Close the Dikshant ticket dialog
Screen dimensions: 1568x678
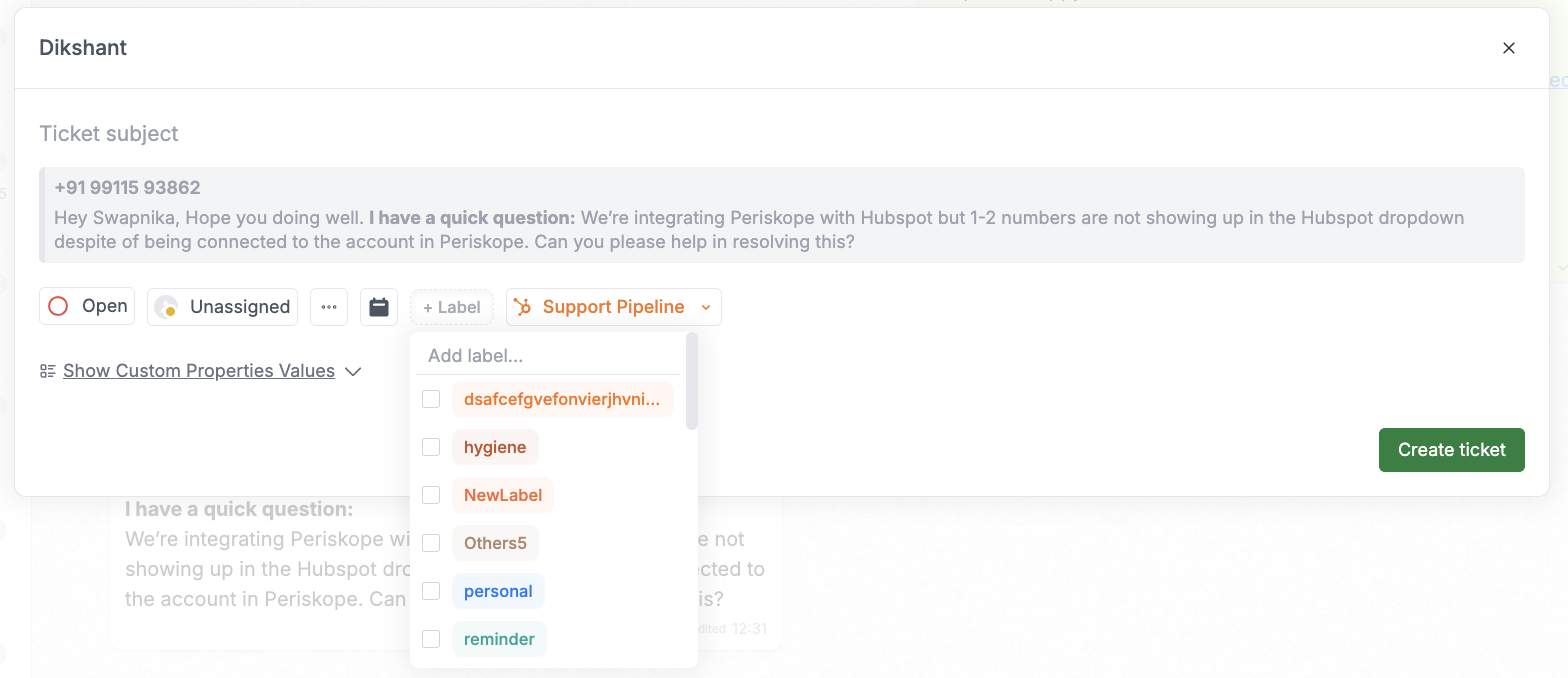pos(1509,48)
